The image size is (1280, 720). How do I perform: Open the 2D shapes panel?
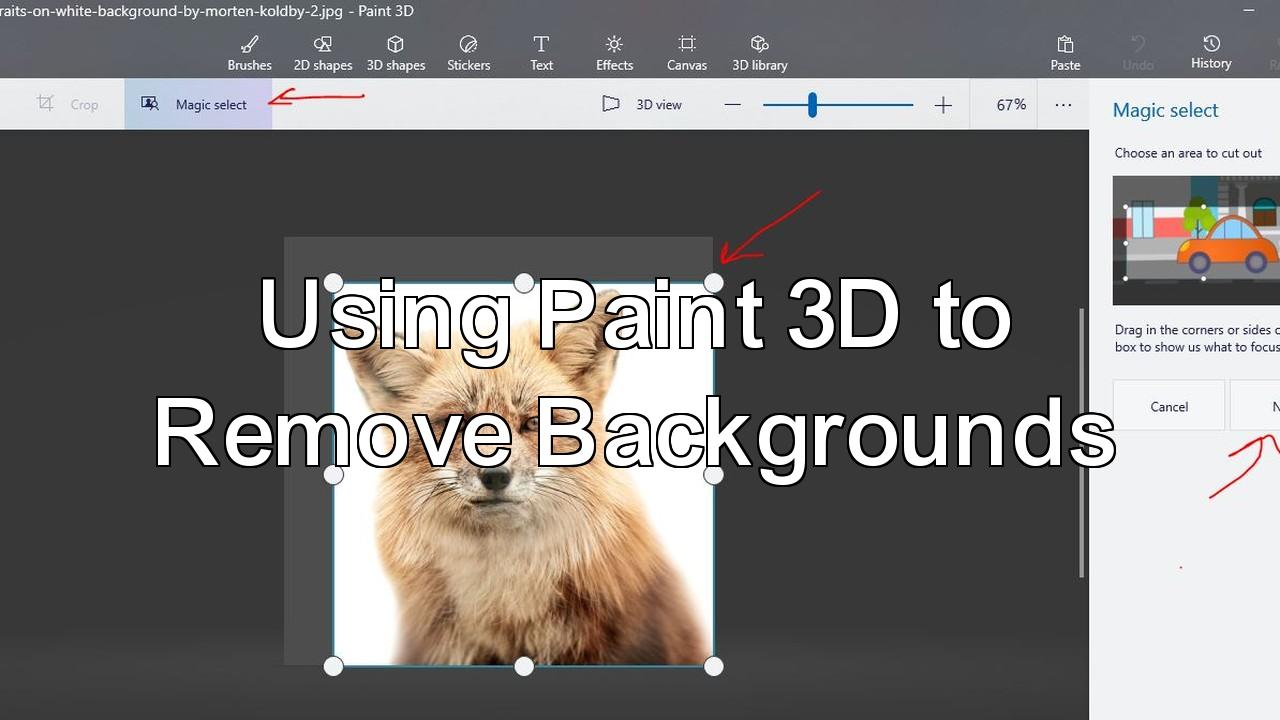pyautogui.click(x=322, y=53)
